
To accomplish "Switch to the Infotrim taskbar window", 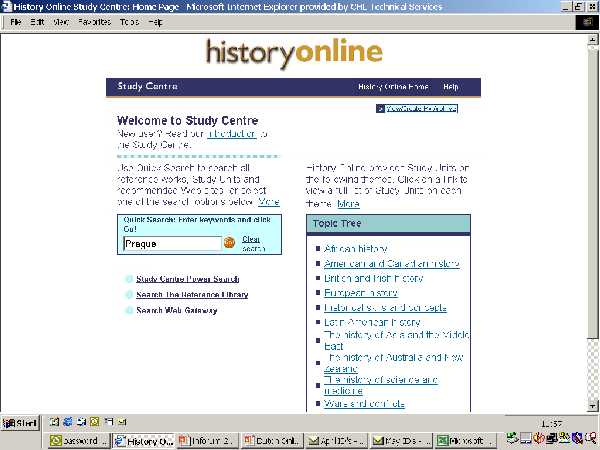I will 208,441.
